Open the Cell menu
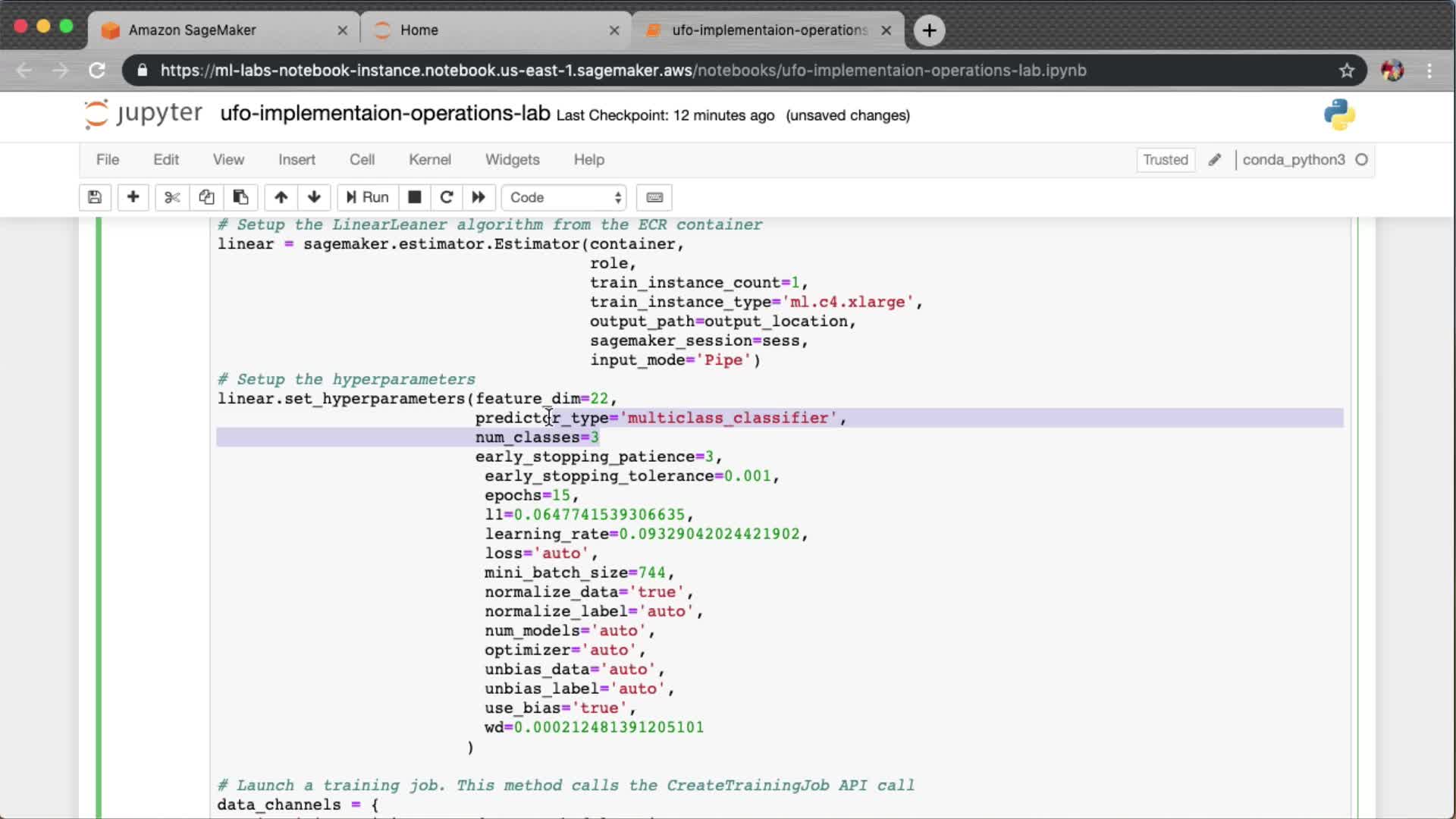This screenshot has height=819, width=1456. (x=362, y=159)
